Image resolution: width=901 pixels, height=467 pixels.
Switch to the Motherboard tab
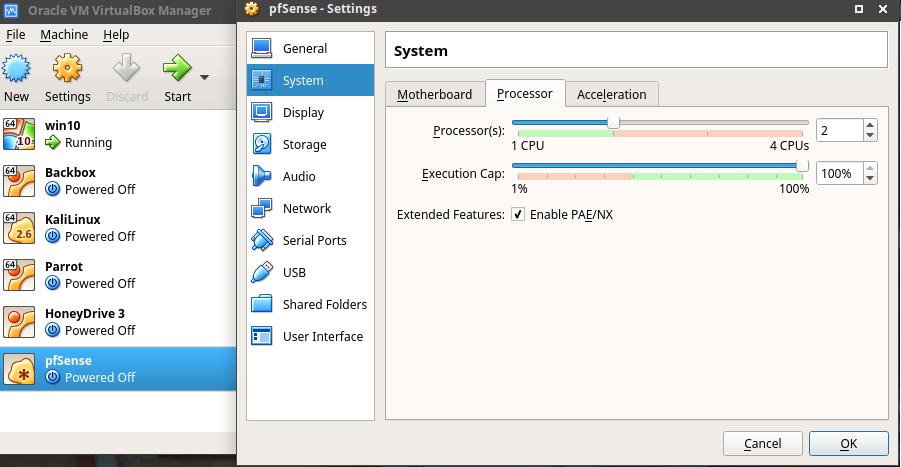(434, 94)
